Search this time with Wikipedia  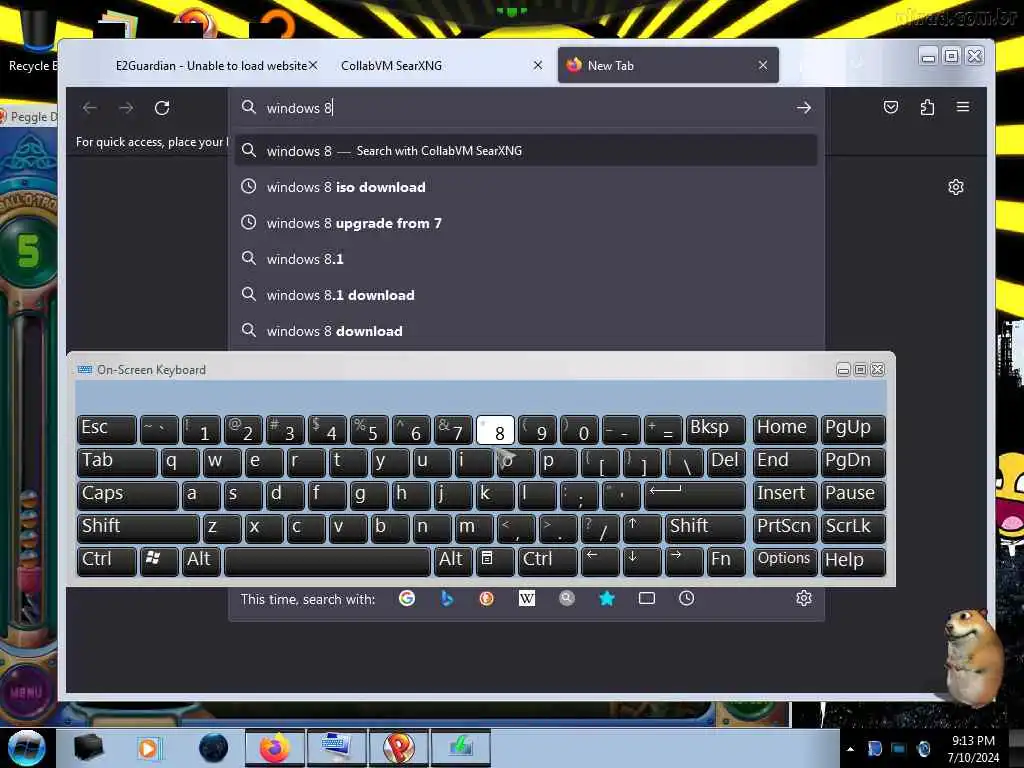(x=526, y=598)
